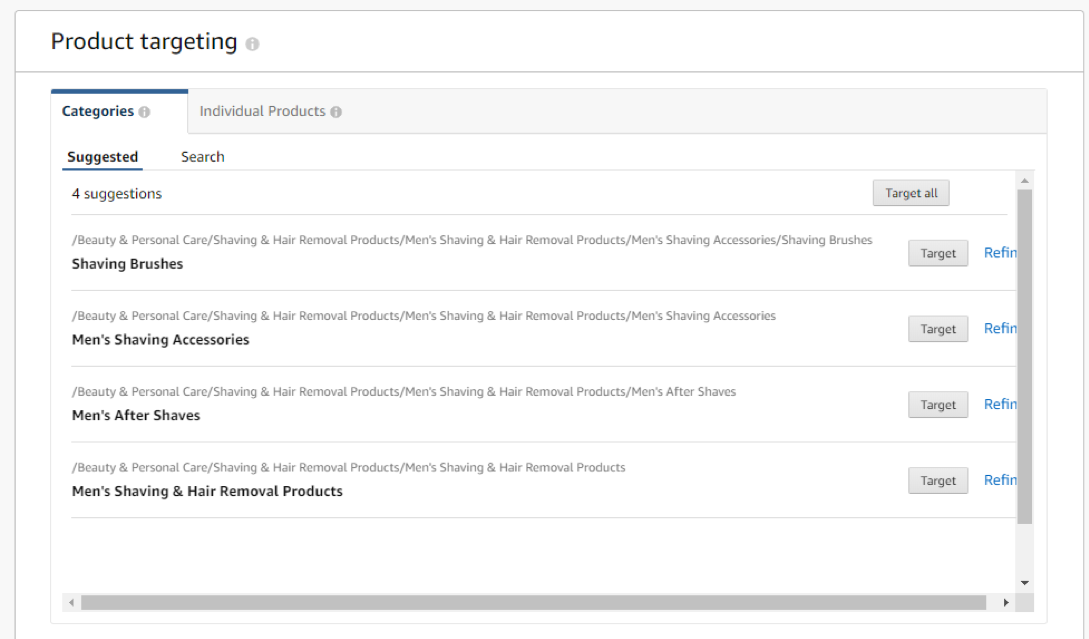The width and height of the screenshot is (1089, 639).
Task: Click the info icon beside Categories
Action: [144, 112]
